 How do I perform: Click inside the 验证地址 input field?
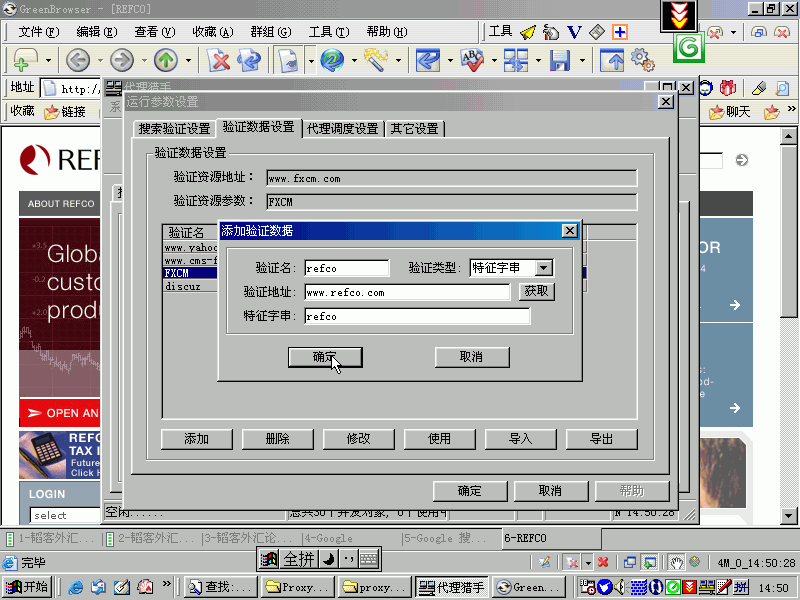click(x=407, y=292)
